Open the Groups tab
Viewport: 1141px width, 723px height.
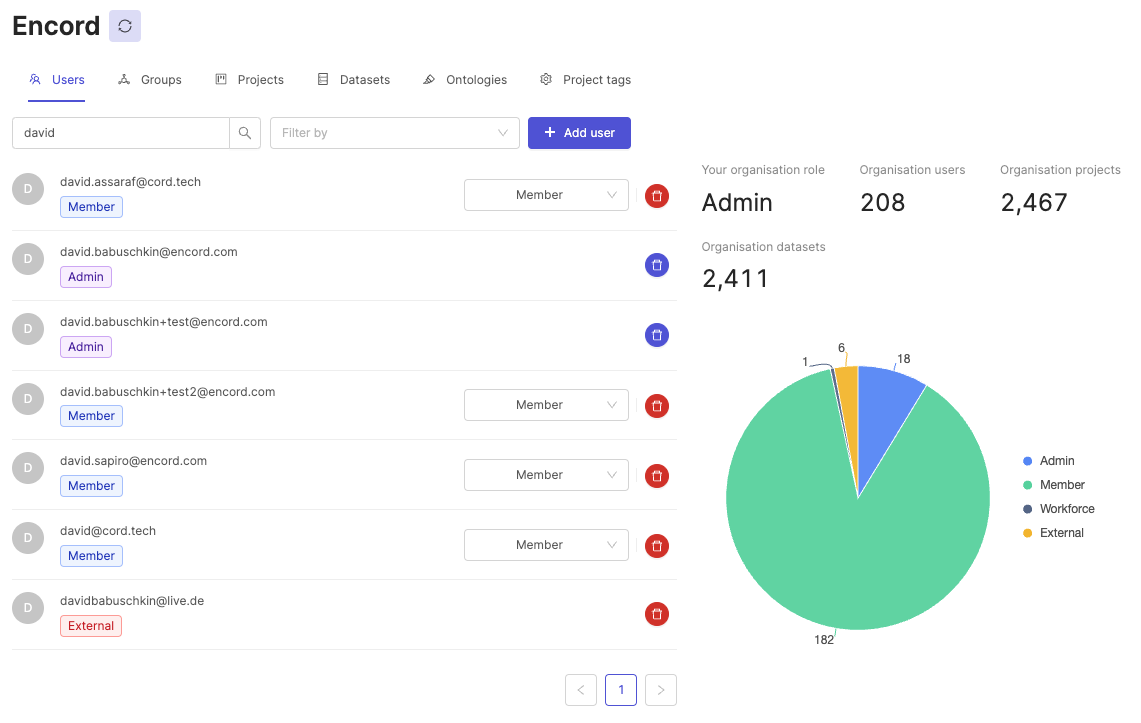(x=150, y=80)
